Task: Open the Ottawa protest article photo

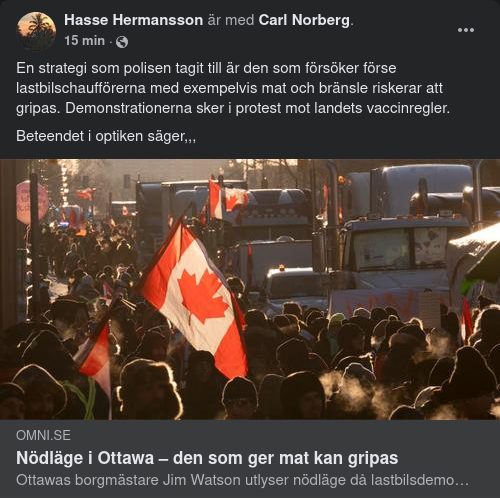Action: [x=250, y=289]
